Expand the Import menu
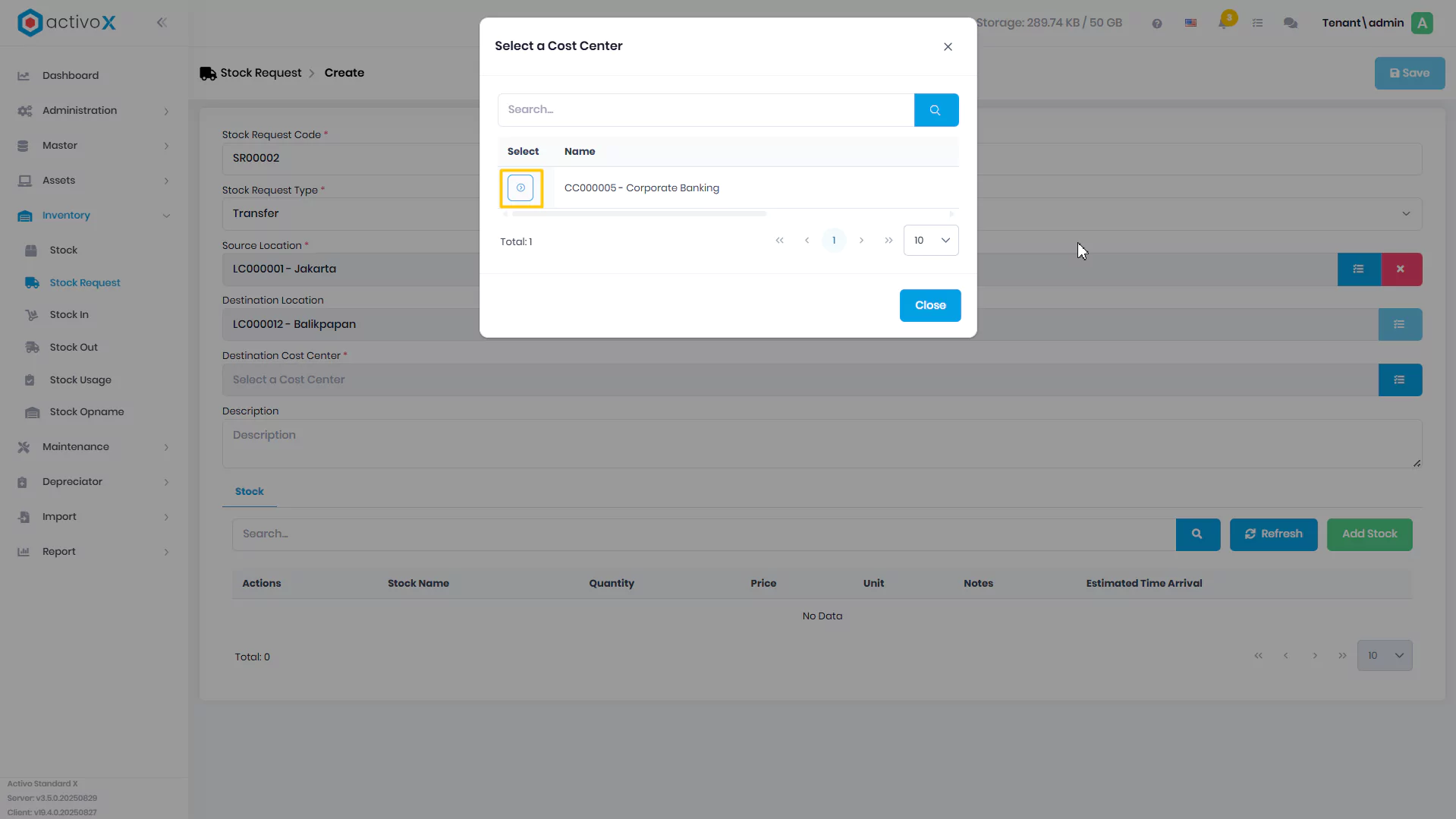The height and width of the screenshot is (819, 1456). tap(94, 517)
